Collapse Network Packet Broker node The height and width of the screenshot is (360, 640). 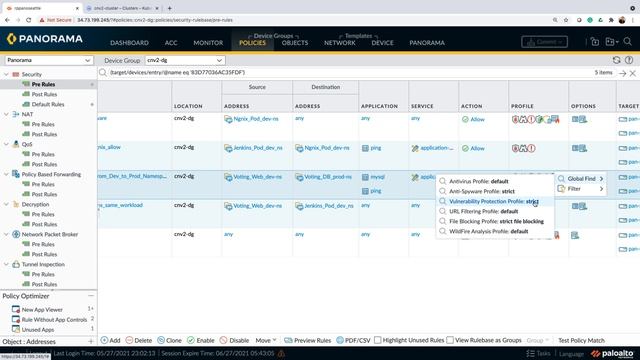point(6,234)
